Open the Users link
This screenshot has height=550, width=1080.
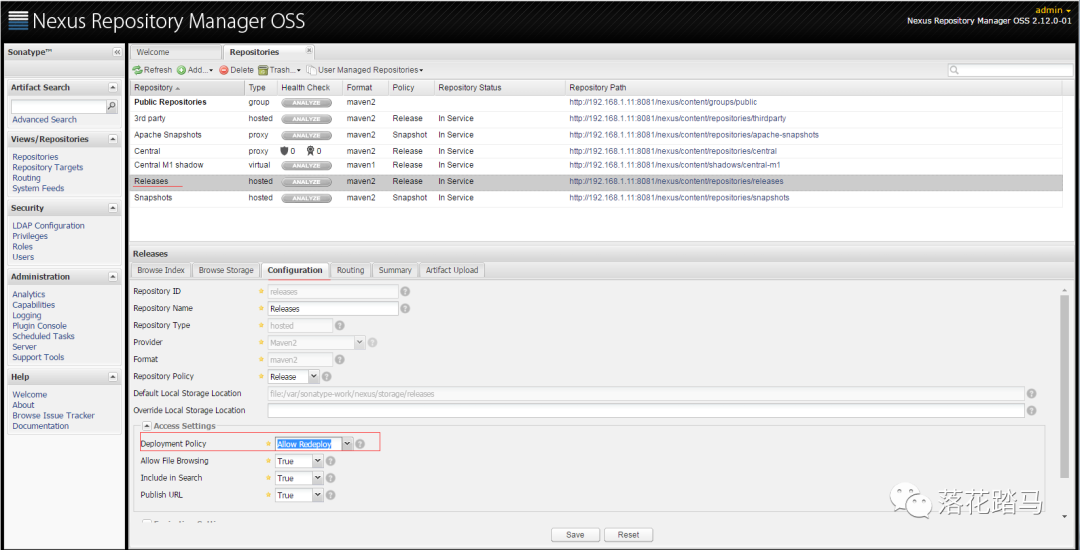coord(23,257)
